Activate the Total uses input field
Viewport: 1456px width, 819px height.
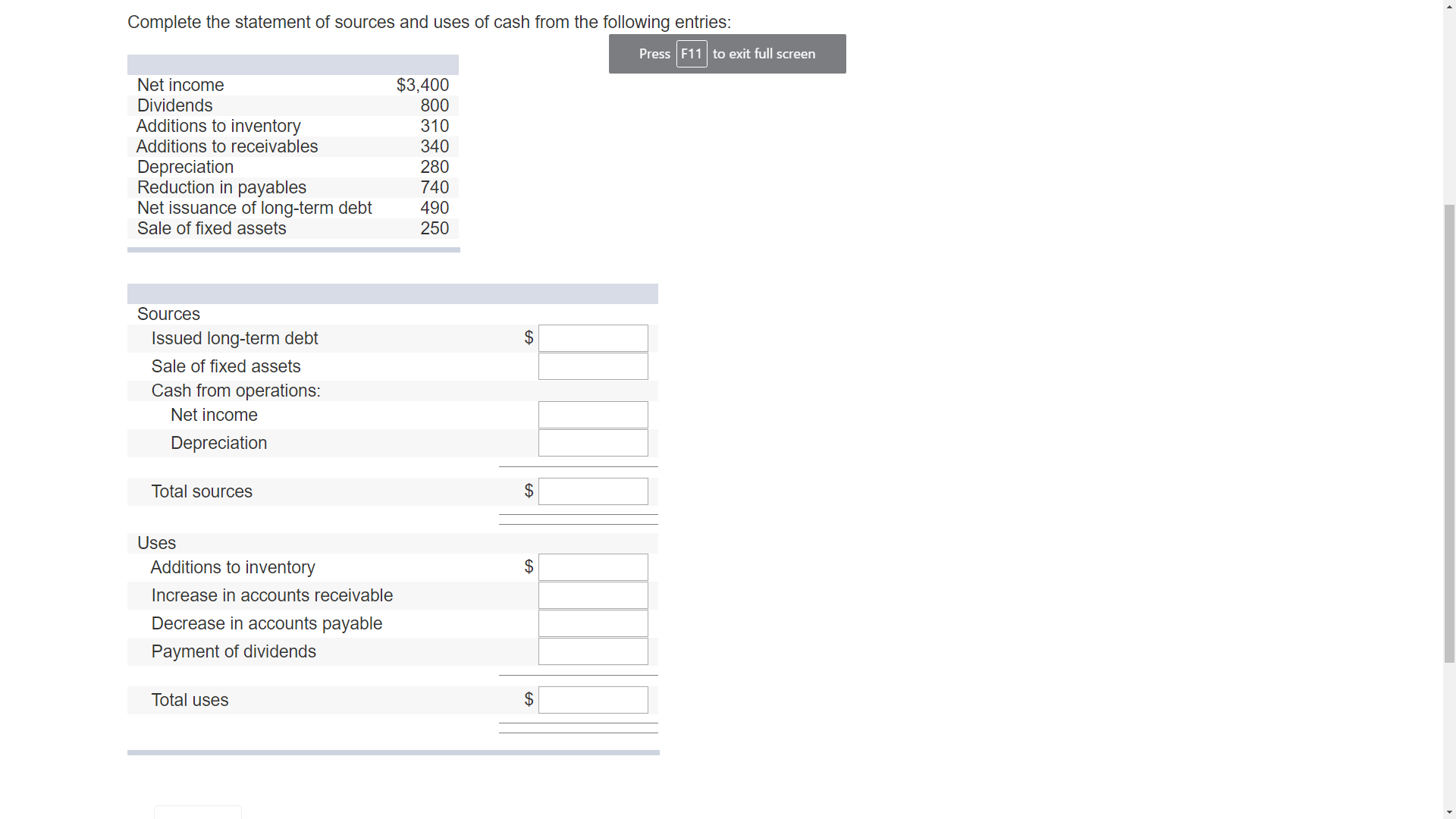pyautogui.click(x=593, y=700)
